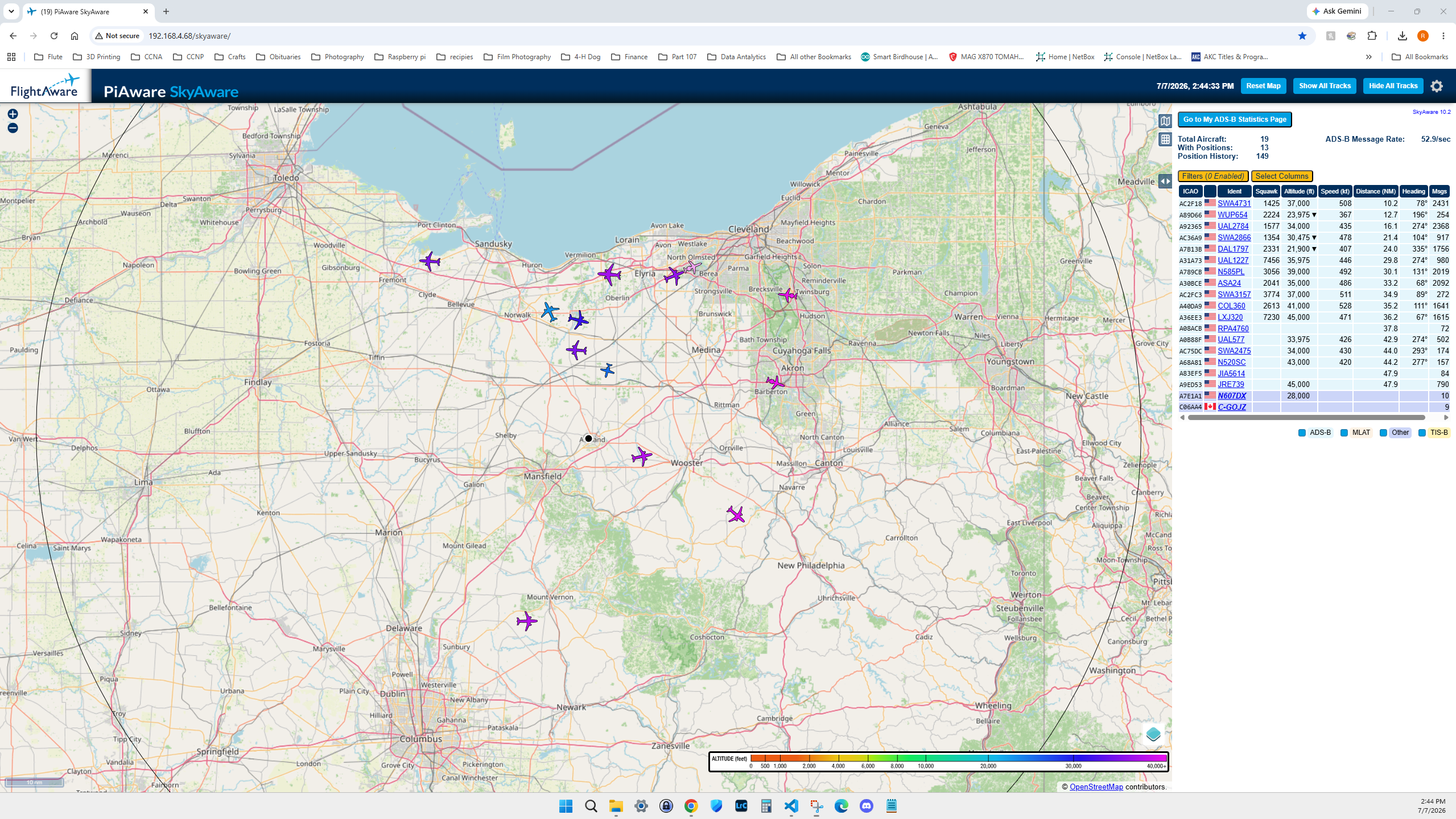The height and width of the screenshot is (819, 1456).
Task: Open Chrome downloads icon
Action: coord(1402,36)
